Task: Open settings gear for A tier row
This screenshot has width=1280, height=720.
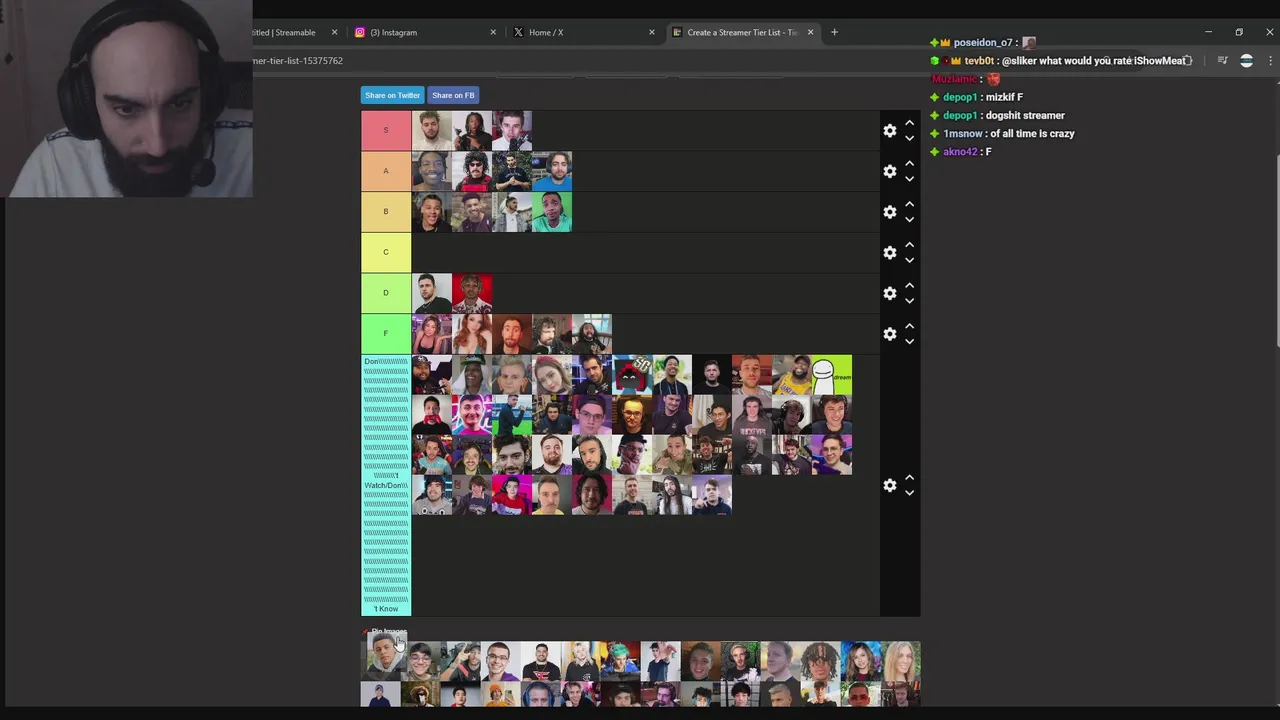Action: 890,172
